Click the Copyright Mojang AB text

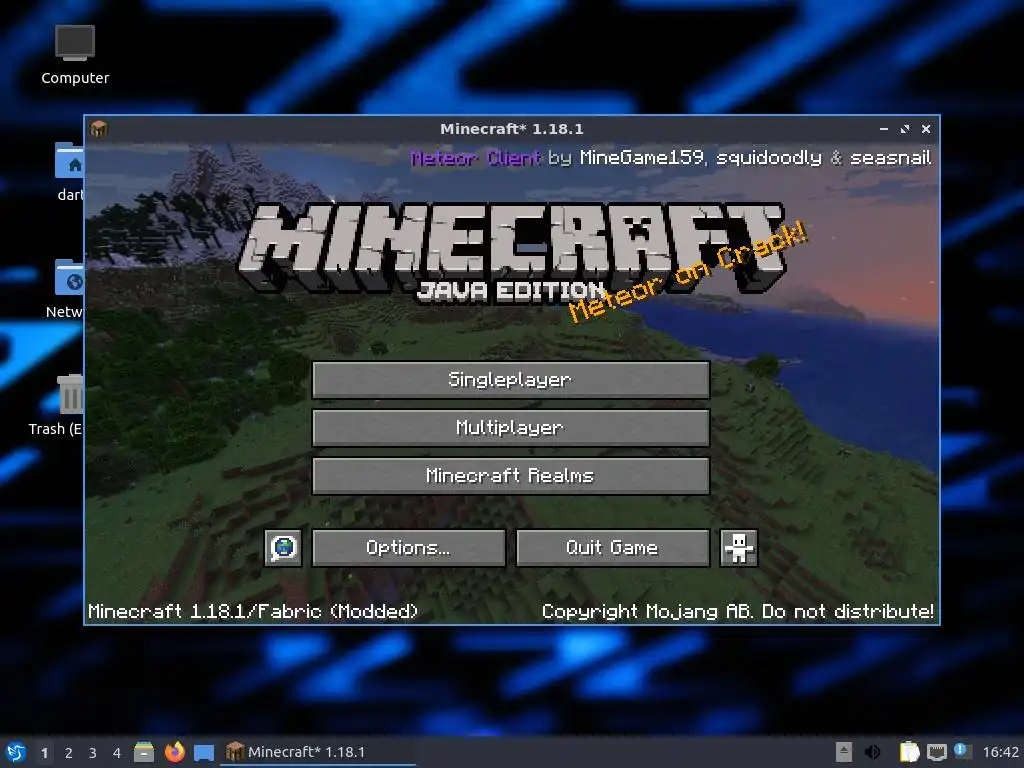tap(737, 611)
